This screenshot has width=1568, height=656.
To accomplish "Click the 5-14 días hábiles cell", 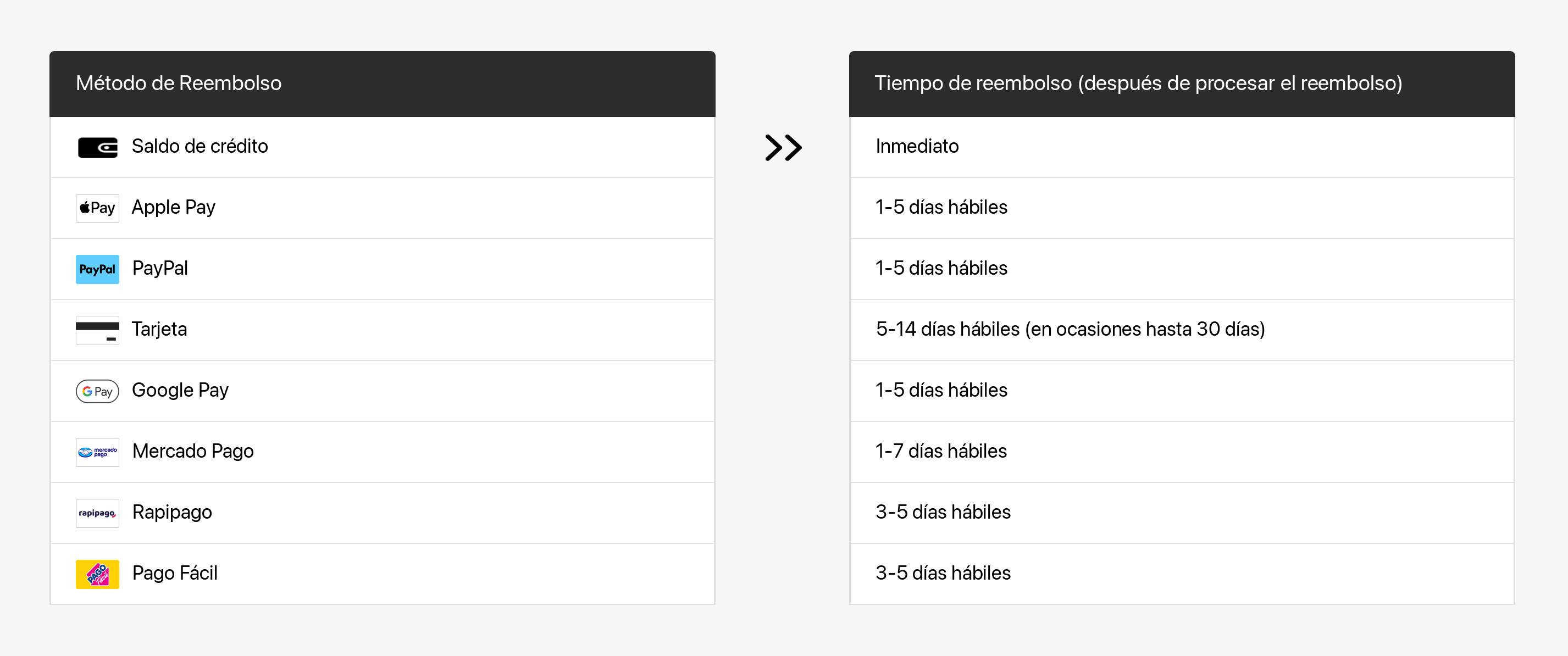I will coord(1070,329).
